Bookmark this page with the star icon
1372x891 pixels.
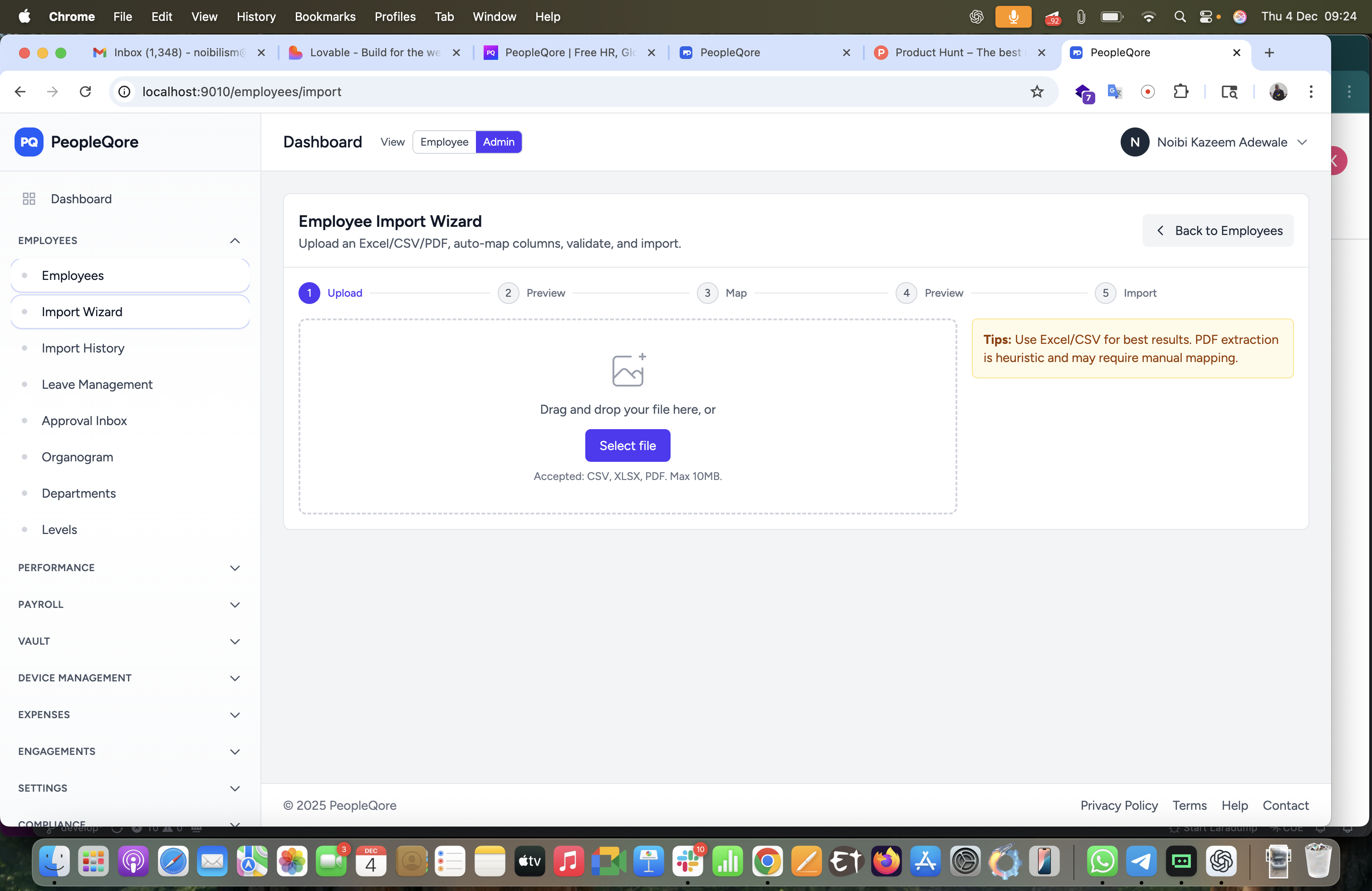[1037, 92]
